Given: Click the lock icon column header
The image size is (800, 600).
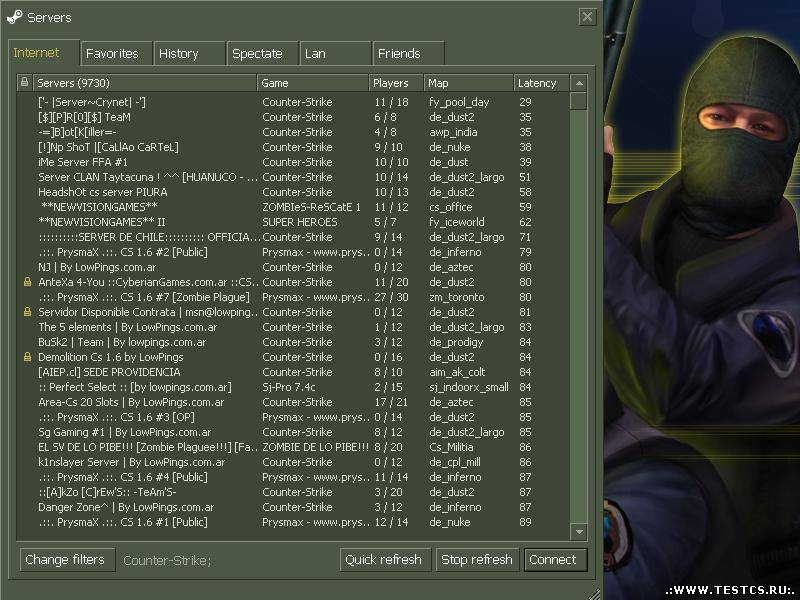Looking at the screenshot, I should point(24,82).
